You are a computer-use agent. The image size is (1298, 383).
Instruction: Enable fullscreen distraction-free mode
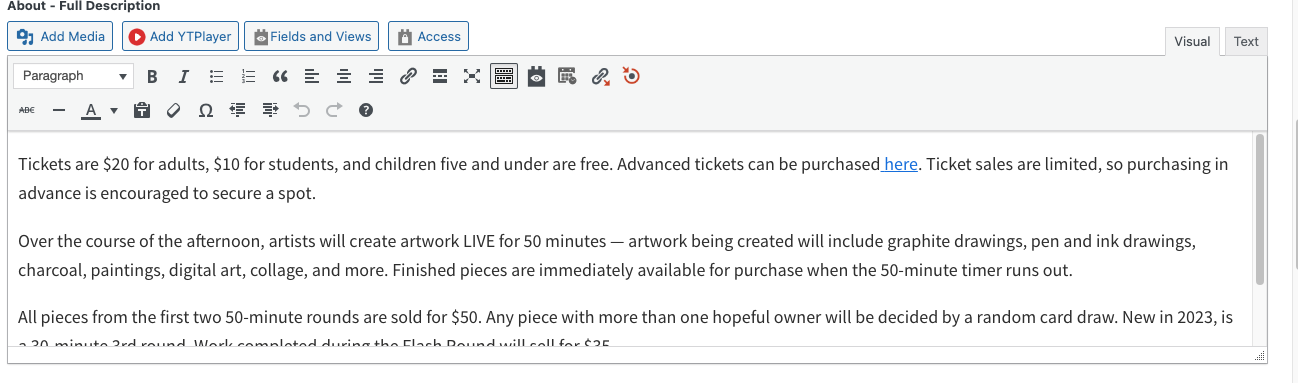[472, 76]
